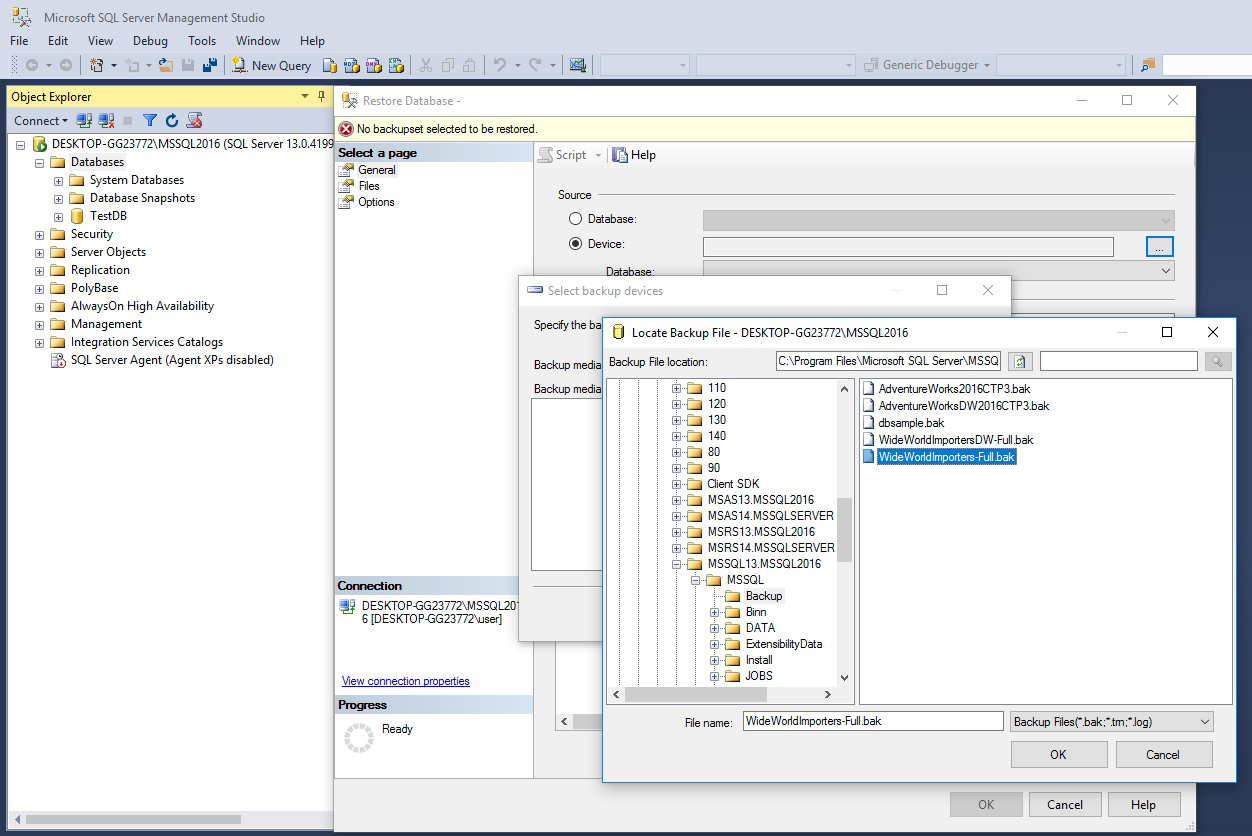Open the File menu

(19, 41)
